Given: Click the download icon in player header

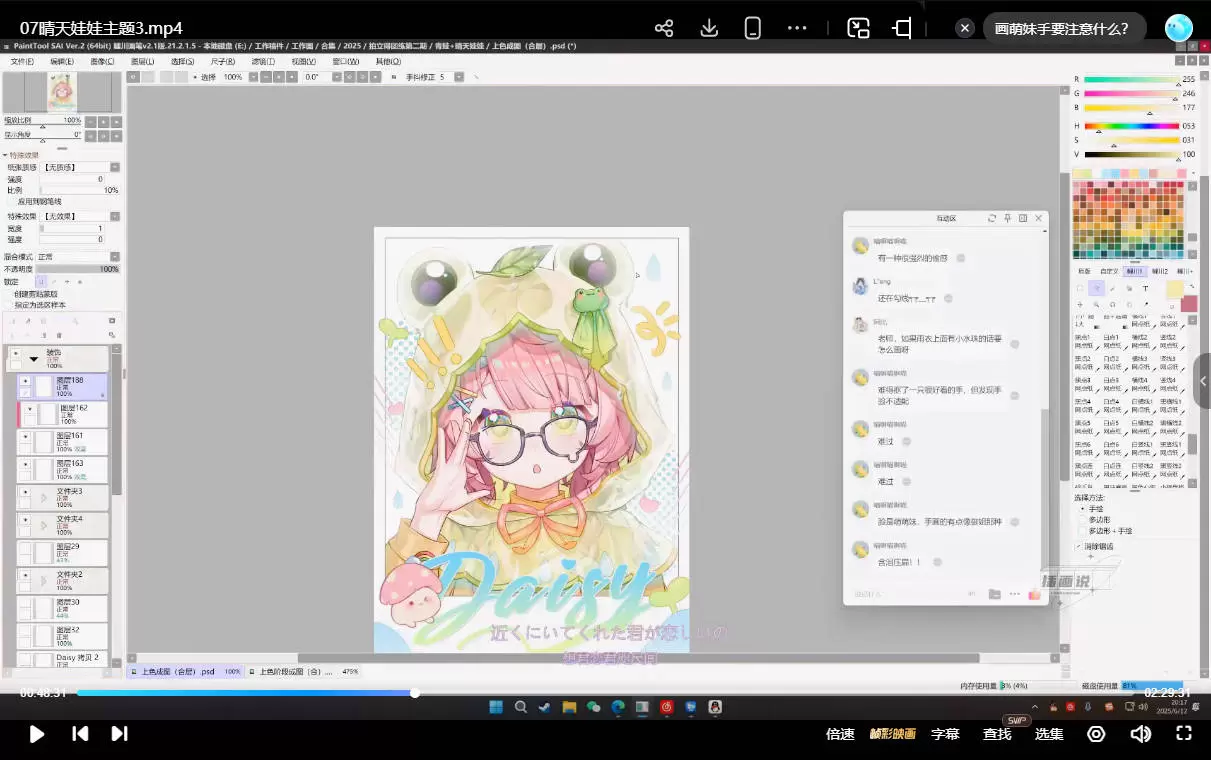Looking at the screenshot, I should coord(709,28).
